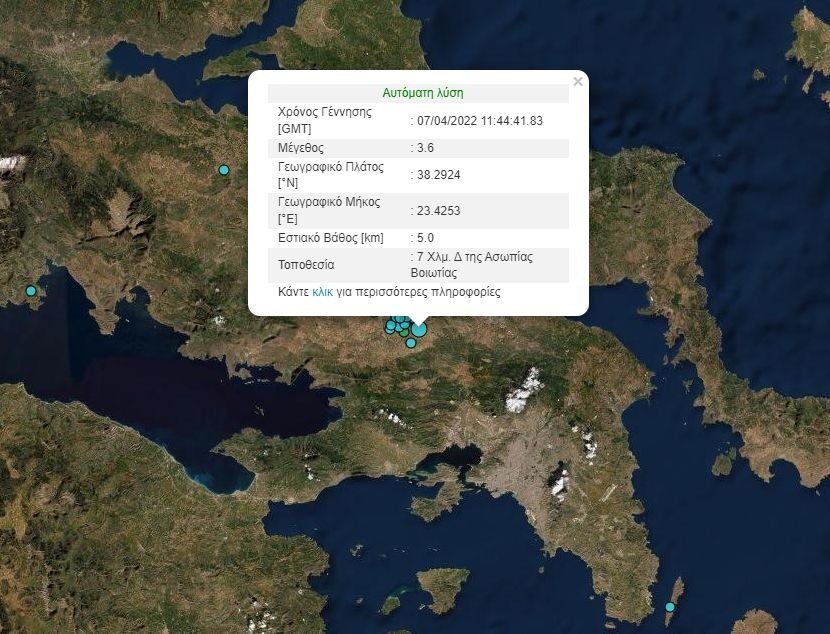Select the earthquake marker at far left edge
This screenshot has width=830, height=634.
click(31, 291)
